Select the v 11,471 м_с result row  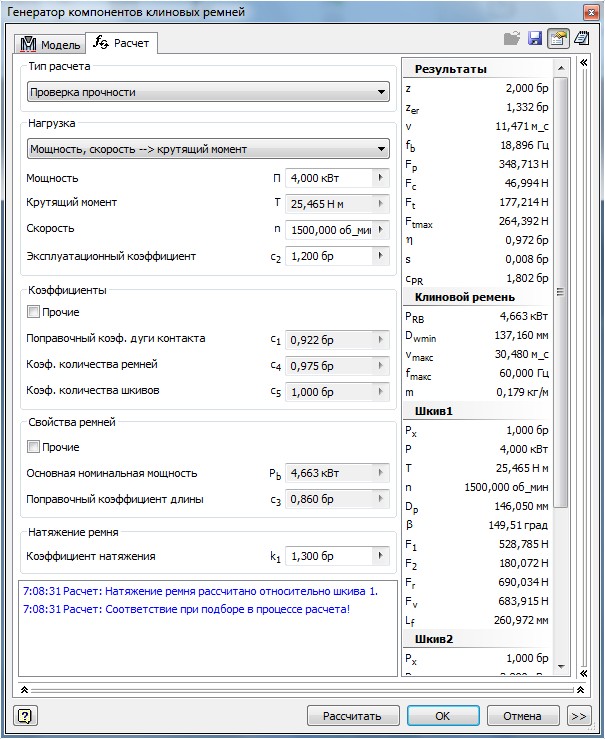click(477, 126)
